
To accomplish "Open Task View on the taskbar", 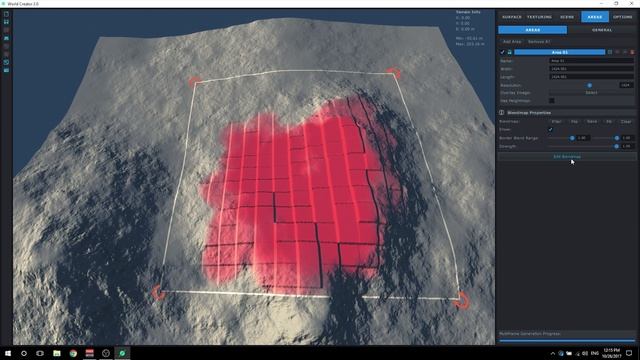I will tap(40, 353).
